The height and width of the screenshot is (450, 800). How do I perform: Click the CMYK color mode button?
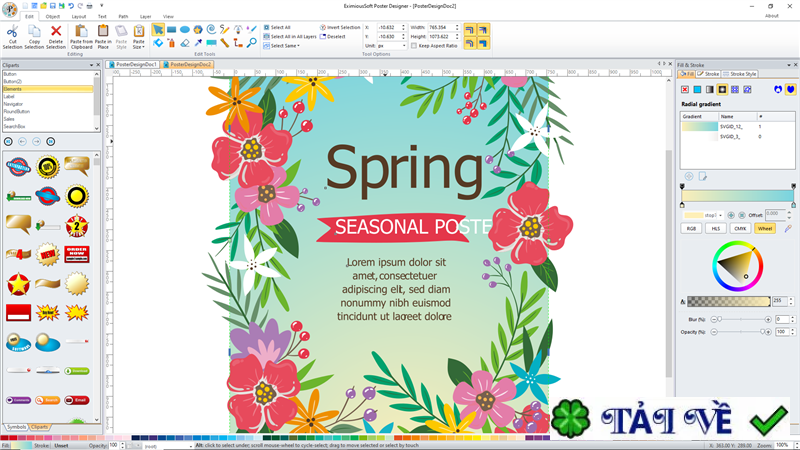pos(740,229)
